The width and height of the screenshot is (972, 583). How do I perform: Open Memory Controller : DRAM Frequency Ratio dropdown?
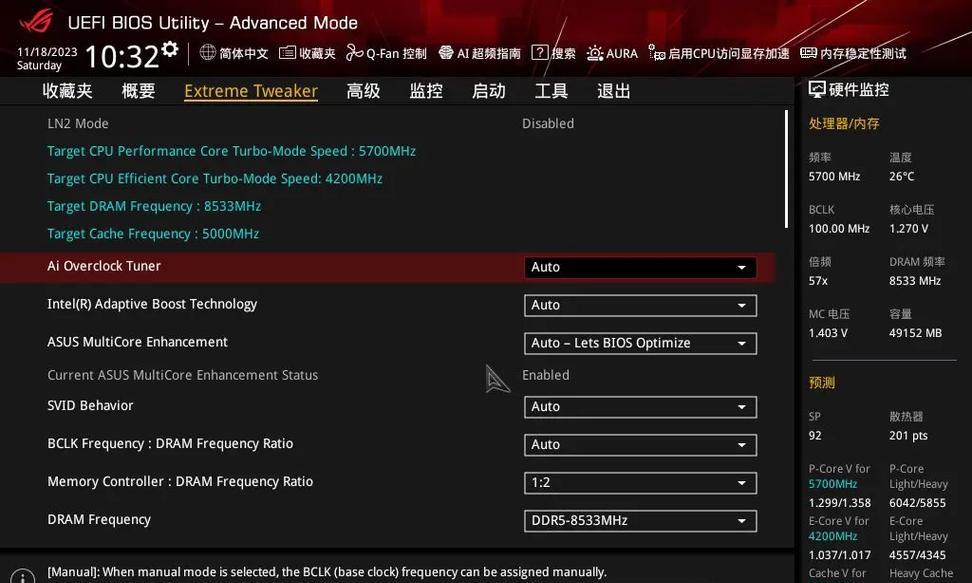coord(640,483)
